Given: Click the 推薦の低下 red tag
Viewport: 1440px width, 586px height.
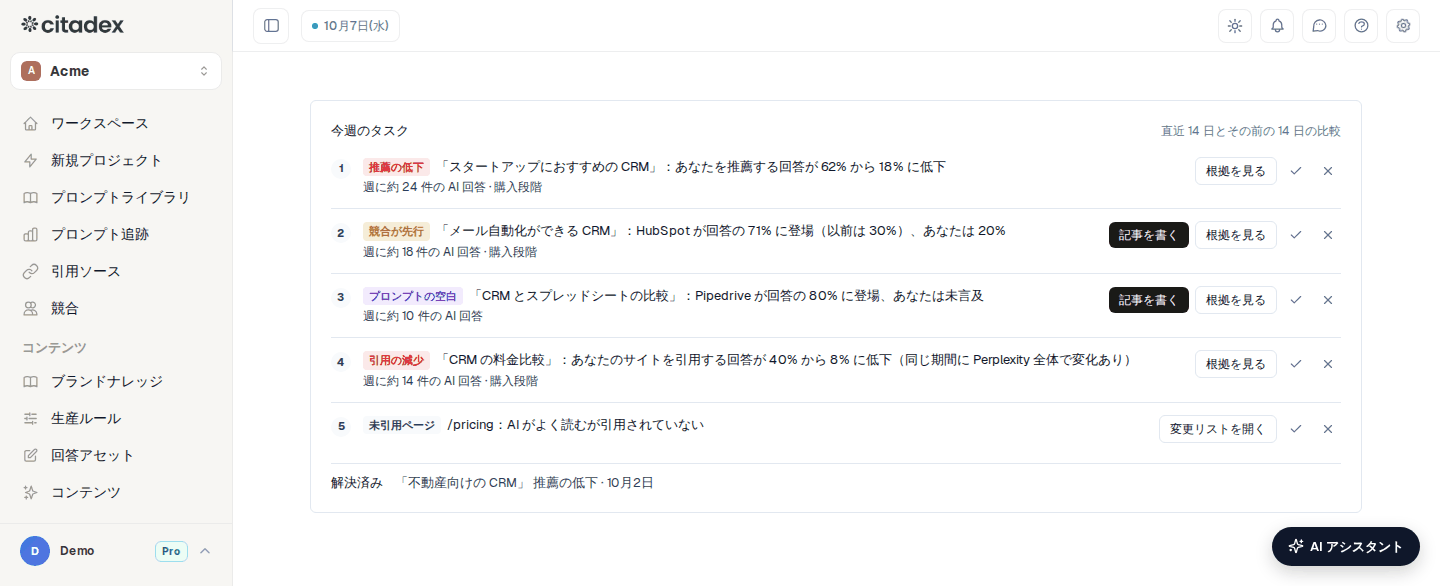Looking at the screenshot, I should pos(396,167).
